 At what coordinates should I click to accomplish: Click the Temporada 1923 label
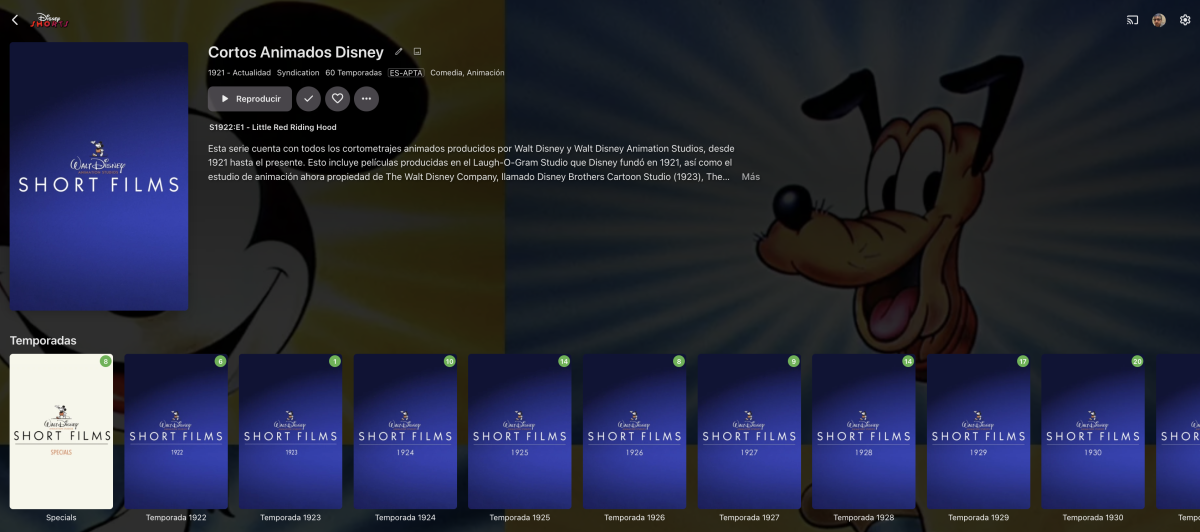coord(290,518)
